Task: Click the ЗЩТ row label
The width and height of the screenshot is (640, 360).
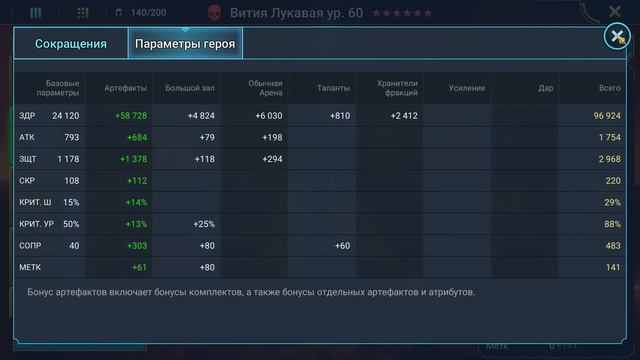Action: pos(27,159)
